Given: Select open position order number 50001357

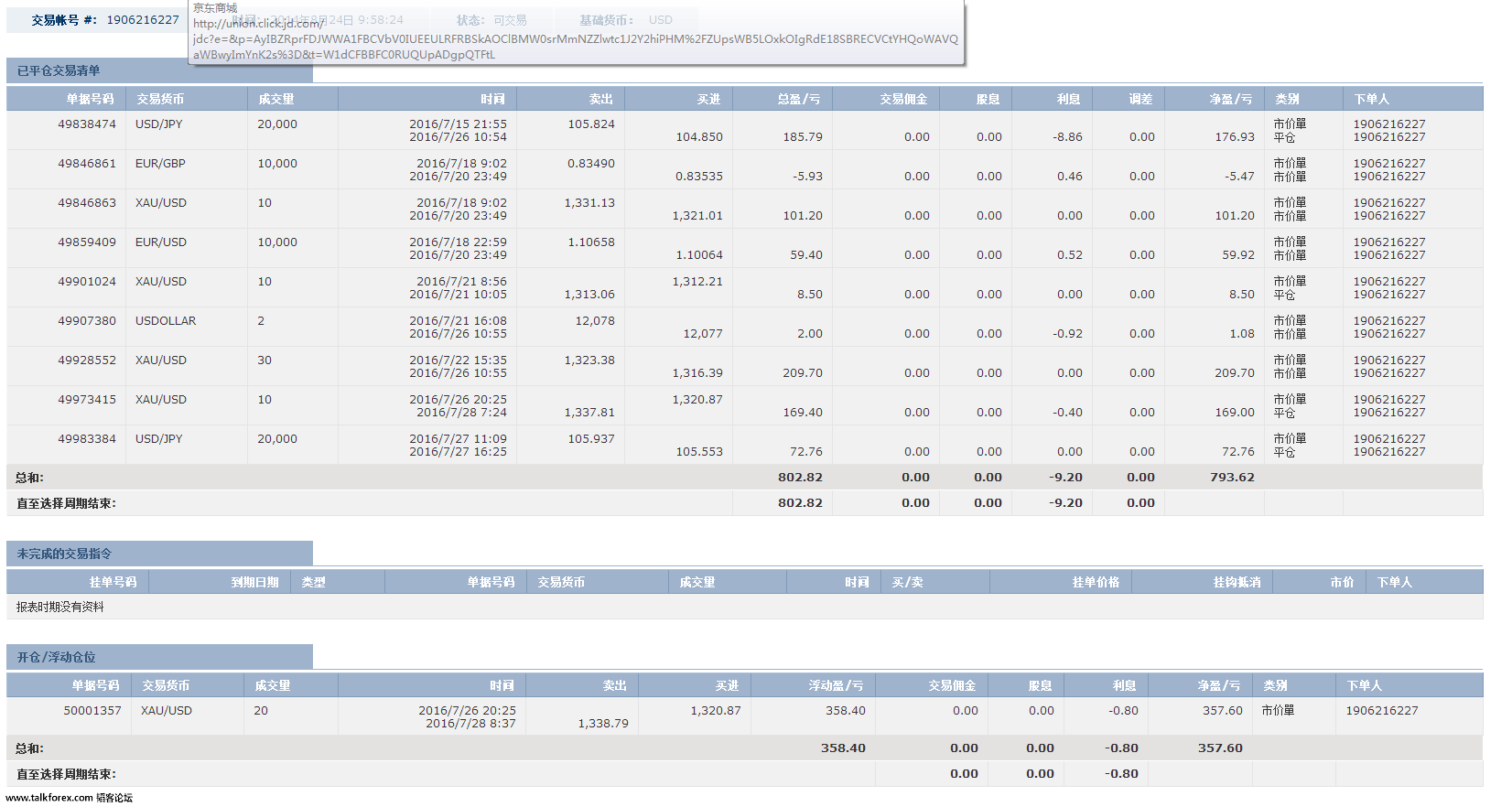Looking at the screenshot, I should [92, 711].
